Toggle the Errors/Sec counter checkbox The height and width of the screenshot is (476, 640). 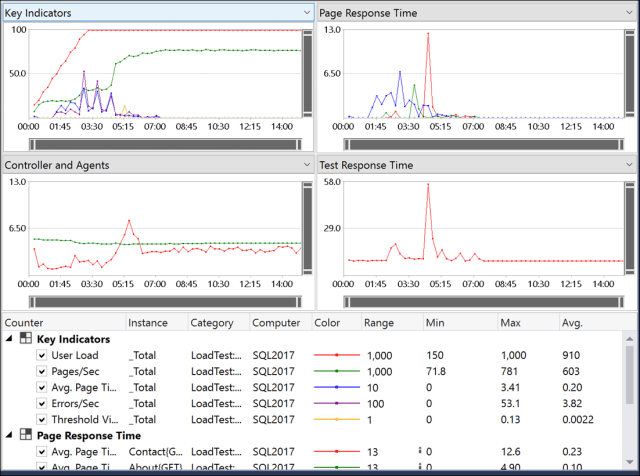tap(41, 403)
